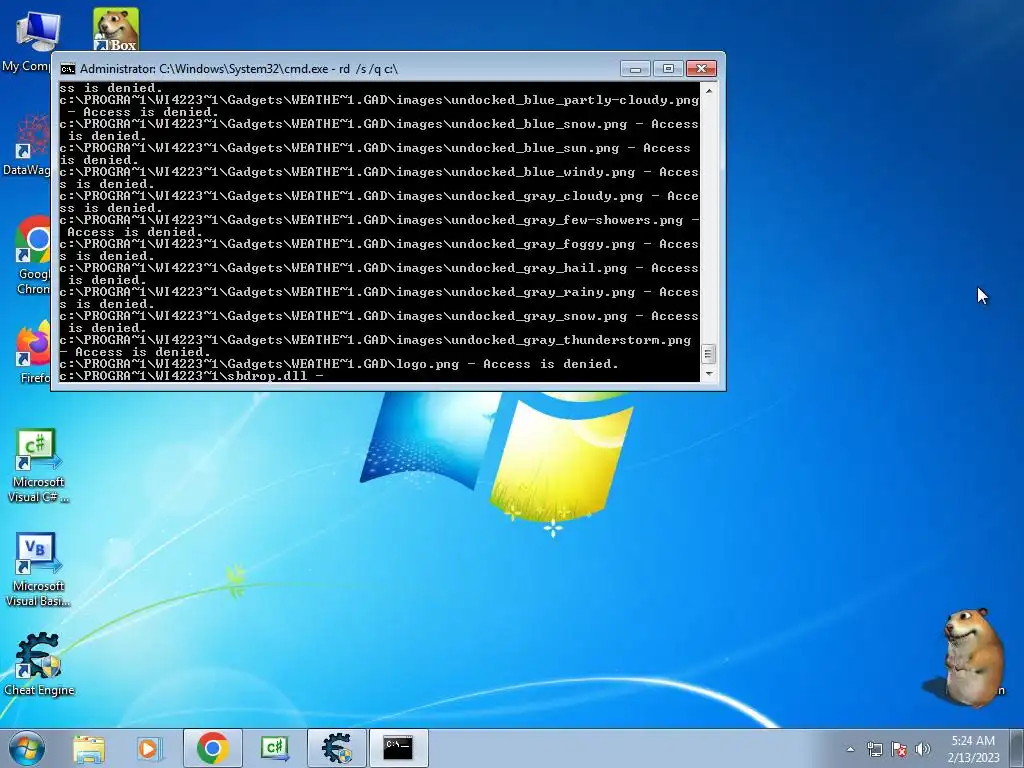1024x768 pixels.
Task: Click the Windows Start orb
Action: click(27, 748)
